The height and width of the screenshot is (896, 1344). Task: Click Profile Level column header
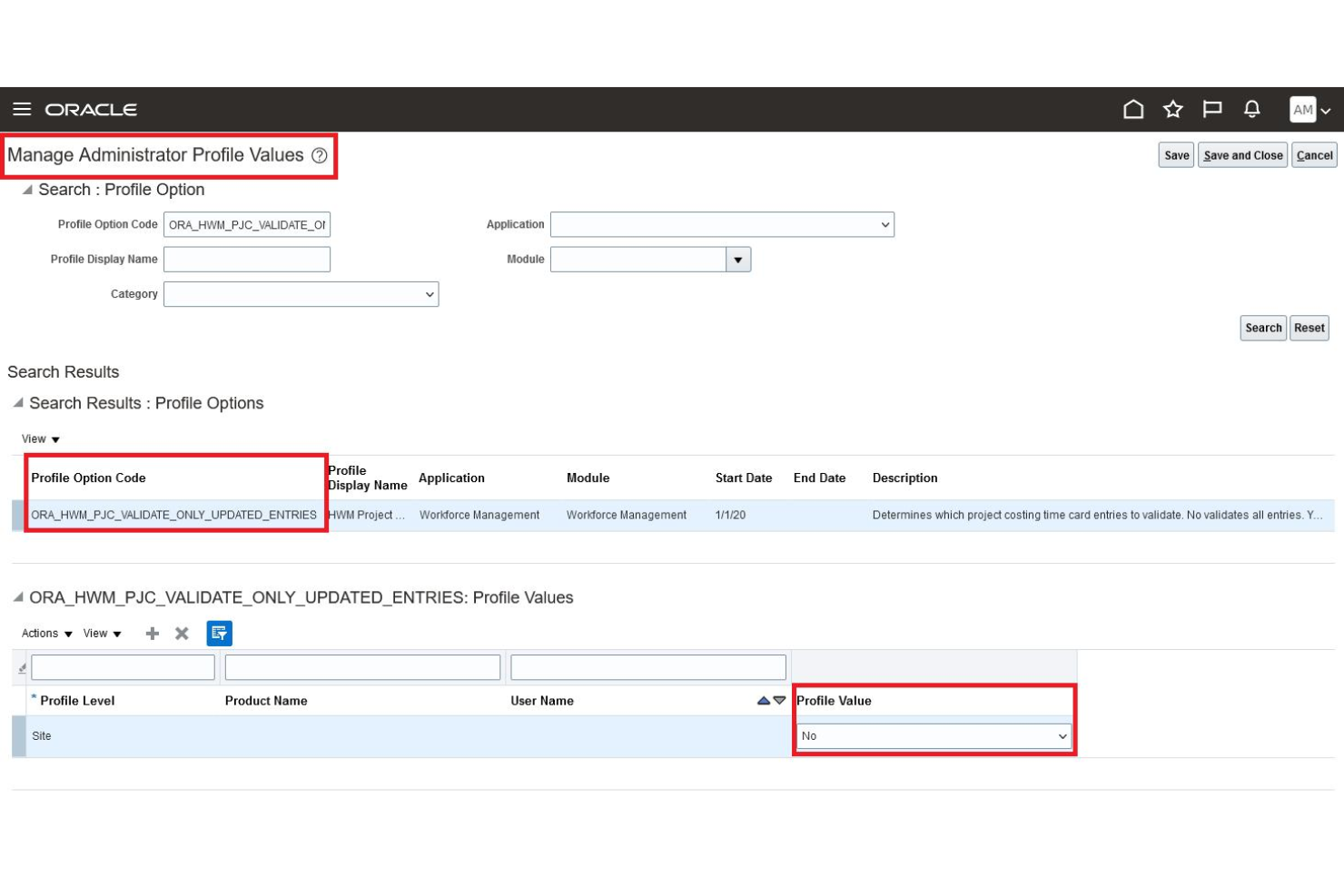pos(77,701)
